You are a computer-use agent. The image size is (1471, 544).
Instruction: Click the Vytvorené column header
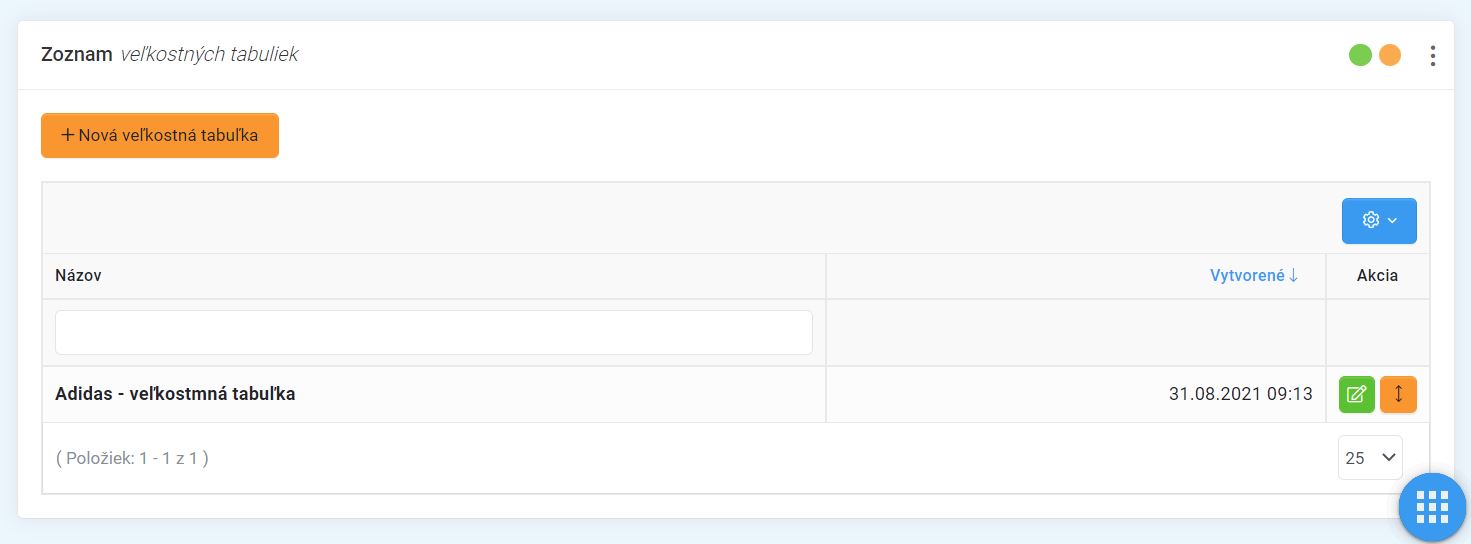click(1246, 276)
